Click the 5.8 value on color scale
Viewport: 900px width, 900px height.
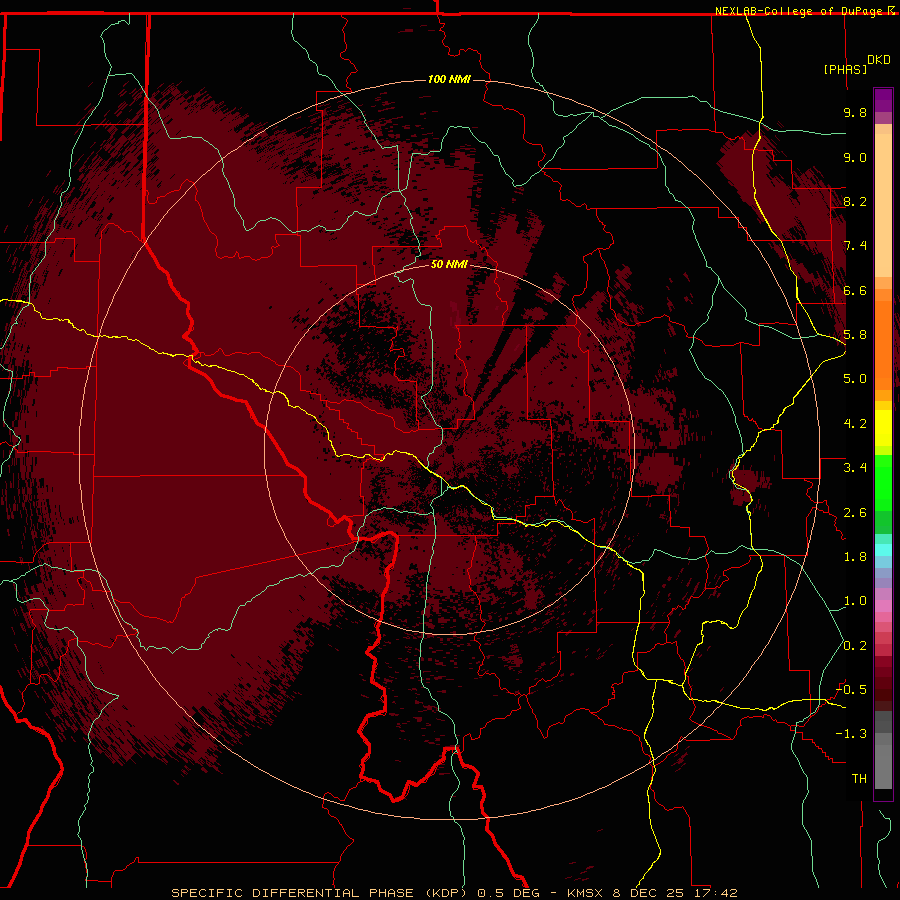855,335
